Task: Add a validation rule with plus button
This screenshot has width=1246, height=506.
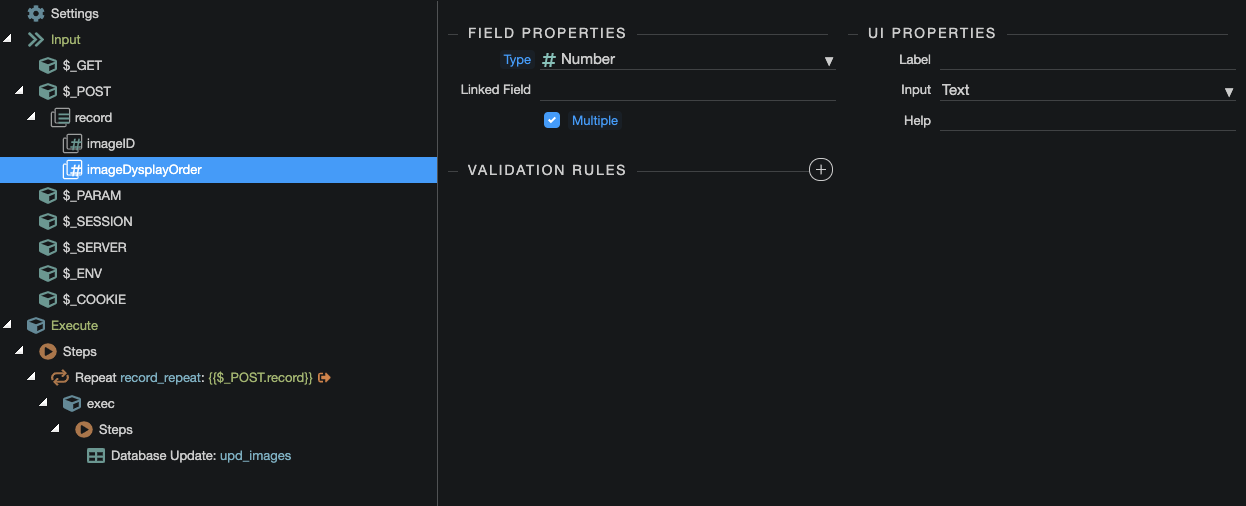Action: [820, 170]
